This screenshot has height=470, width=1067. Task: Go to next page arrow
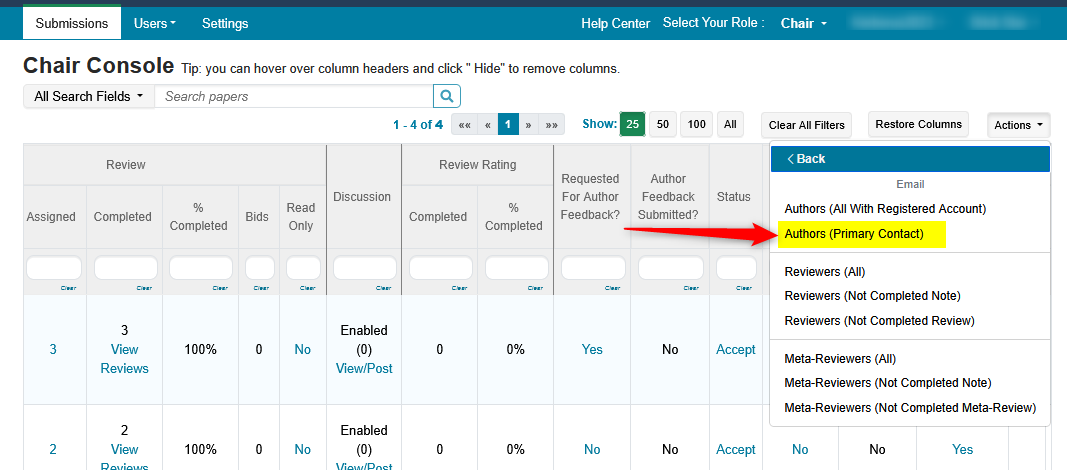[x=529, y=125]
